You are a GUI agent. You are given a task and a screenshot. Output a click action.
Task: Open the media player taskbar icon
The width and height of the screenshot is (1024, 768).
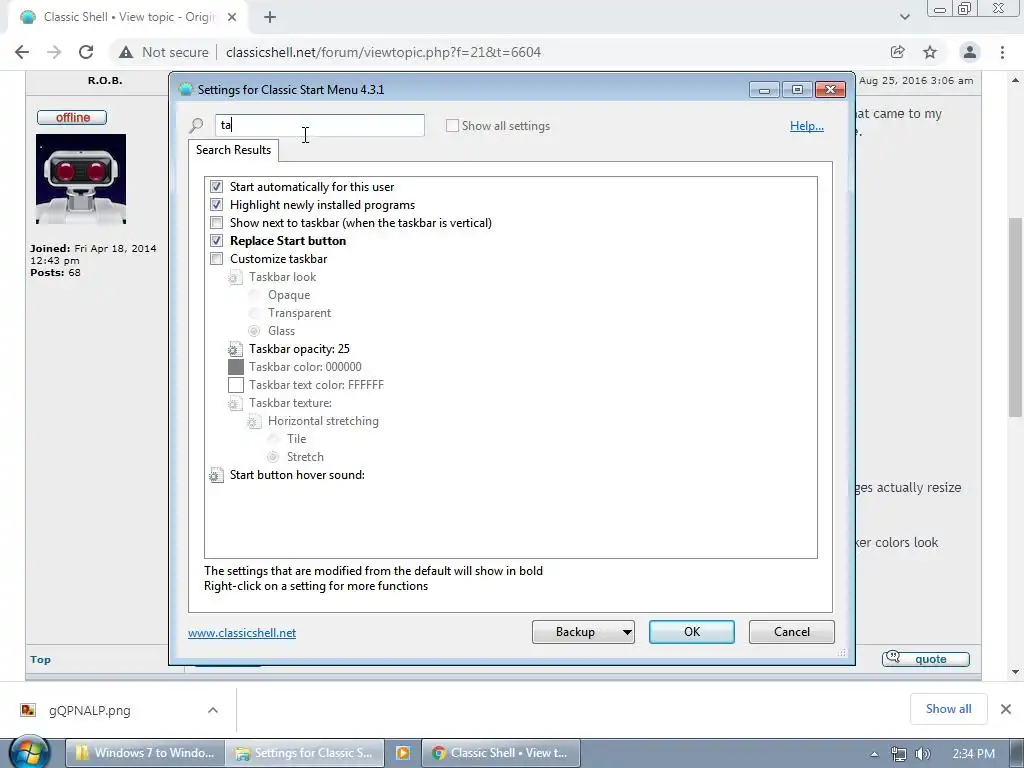pyautogui.click(x=403, y=753)
